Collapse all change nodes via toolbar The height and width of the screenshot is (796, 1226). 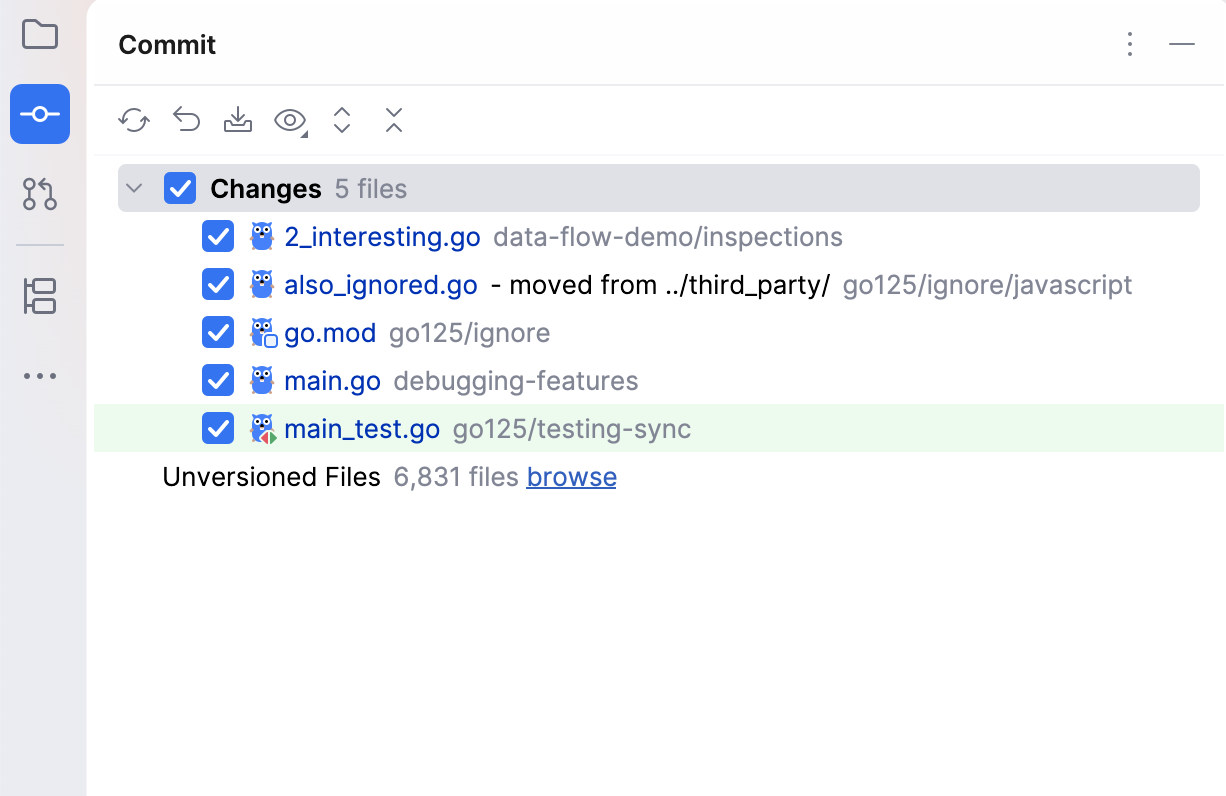[393, 120]
